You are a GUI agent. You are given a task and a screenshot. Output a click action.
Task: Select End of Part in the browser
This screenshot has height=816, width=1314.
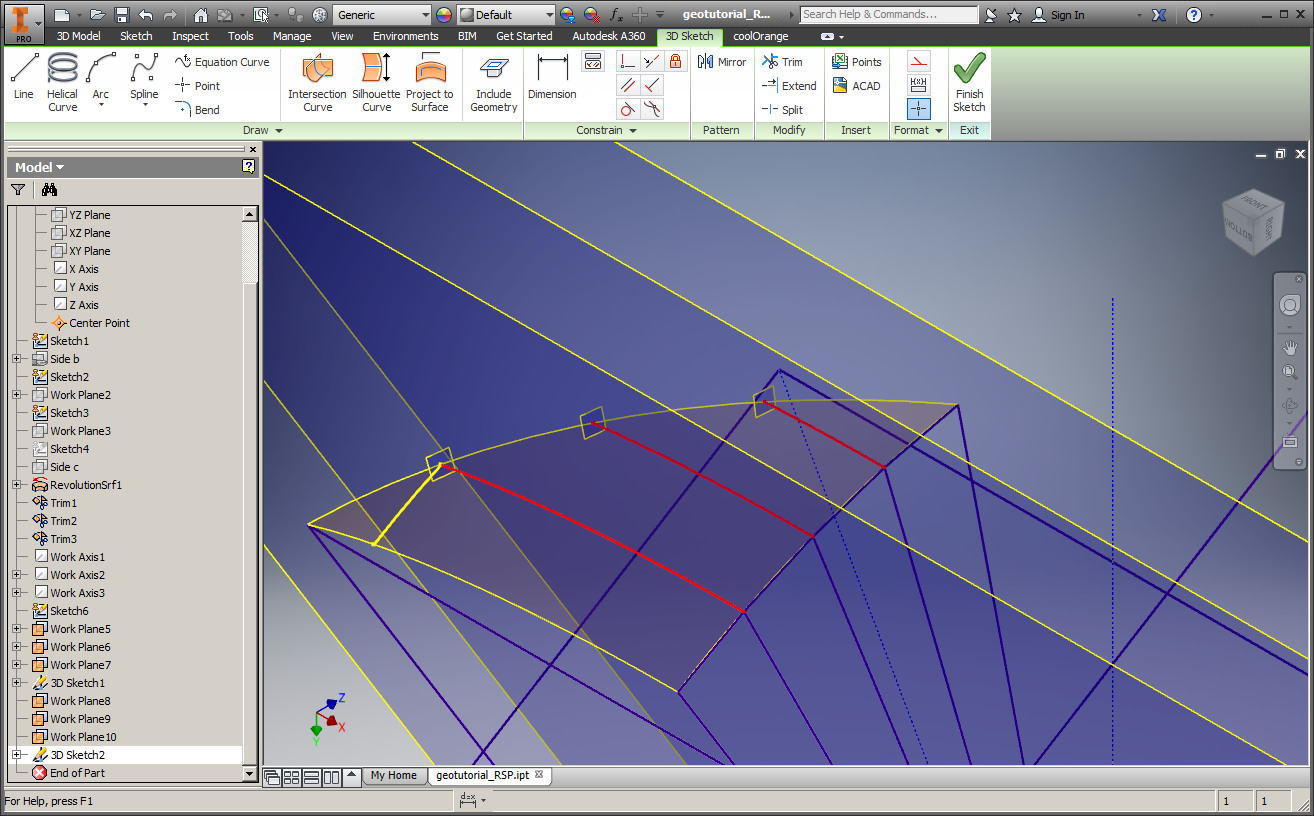[x=77, y=773]
